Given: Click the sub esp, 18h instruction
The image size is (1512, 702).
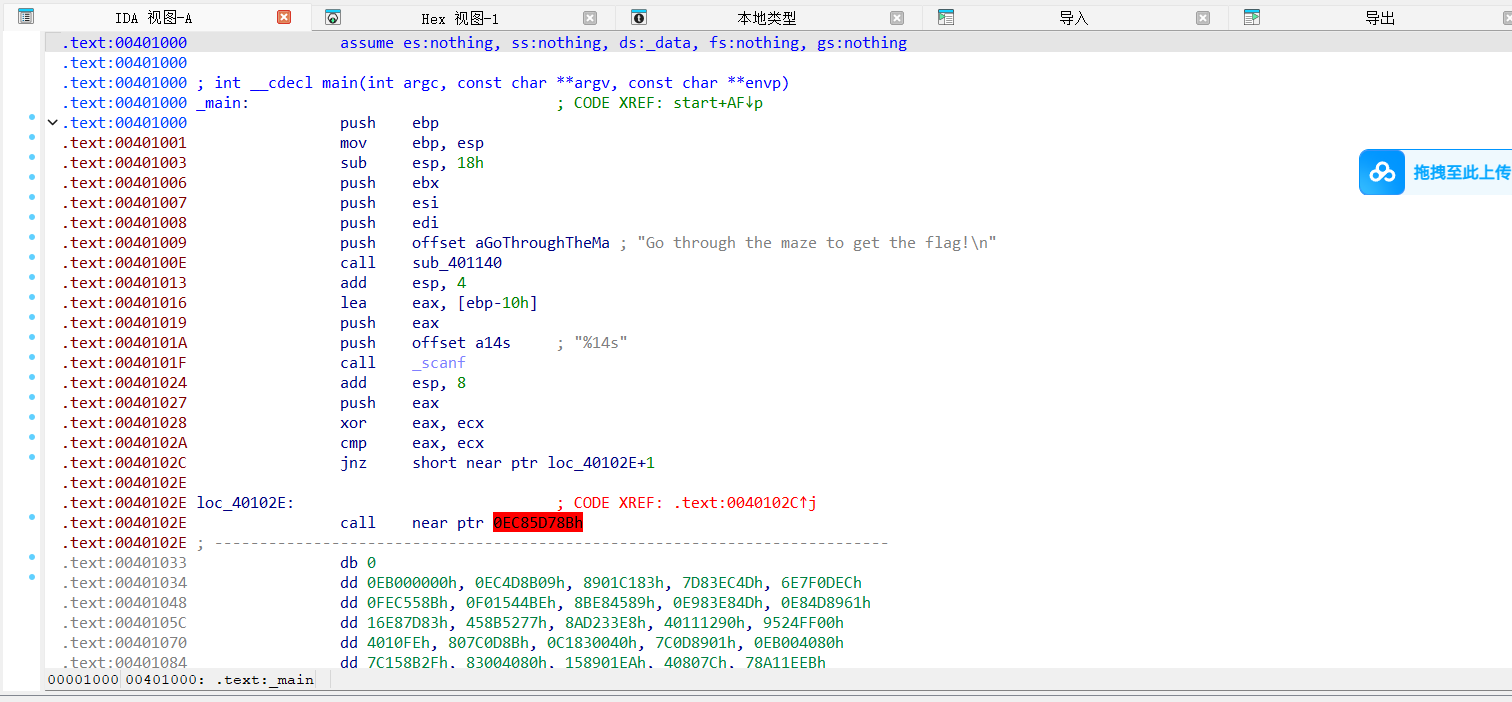Looking at the screenshot, I should (x=412, y=163).
